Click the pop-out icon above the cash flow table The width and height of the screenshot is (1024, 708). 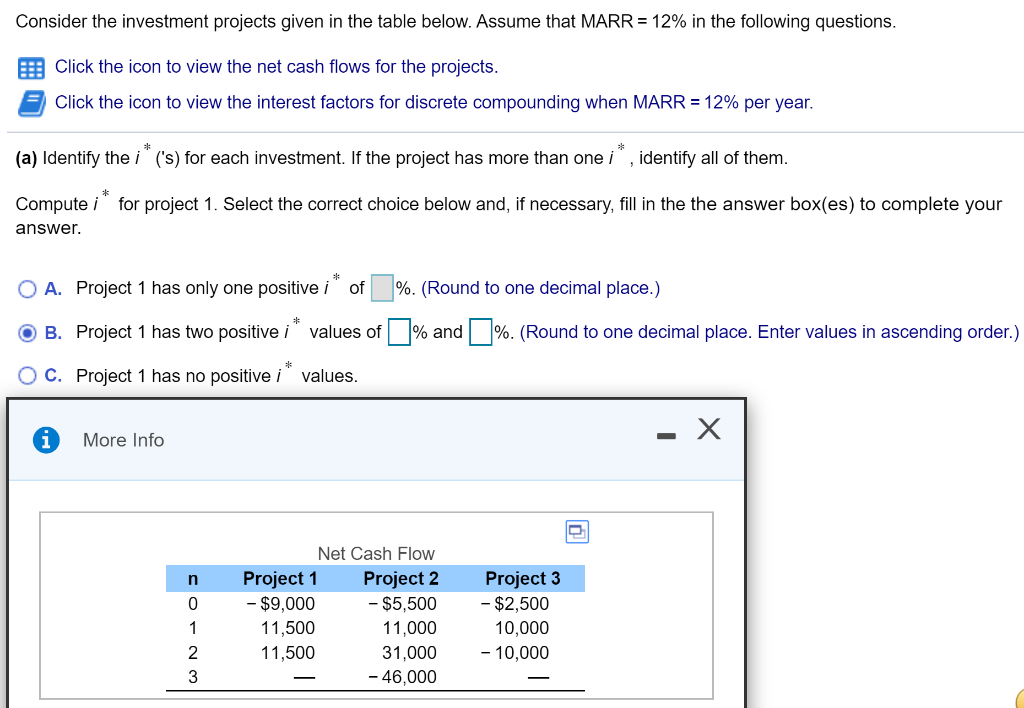577,531
